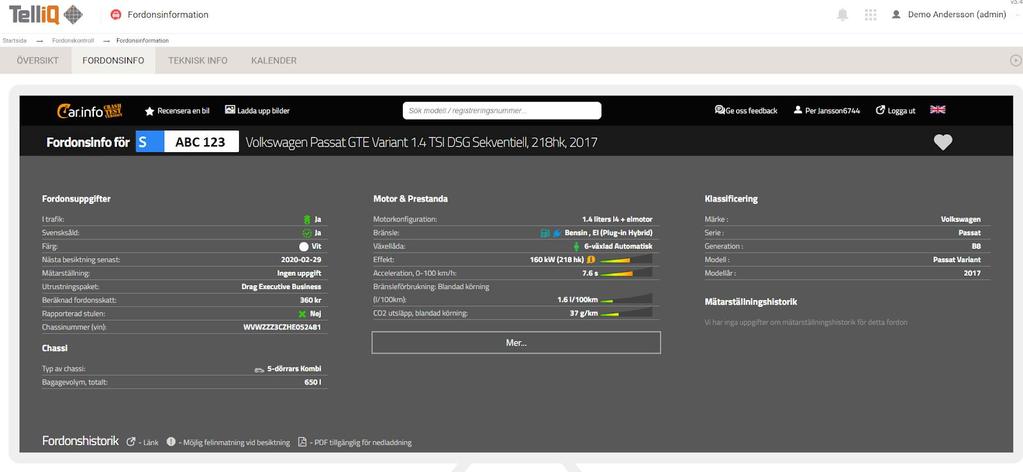Switch language with the UK flag
1023x472 pixels.
point(938,110)
